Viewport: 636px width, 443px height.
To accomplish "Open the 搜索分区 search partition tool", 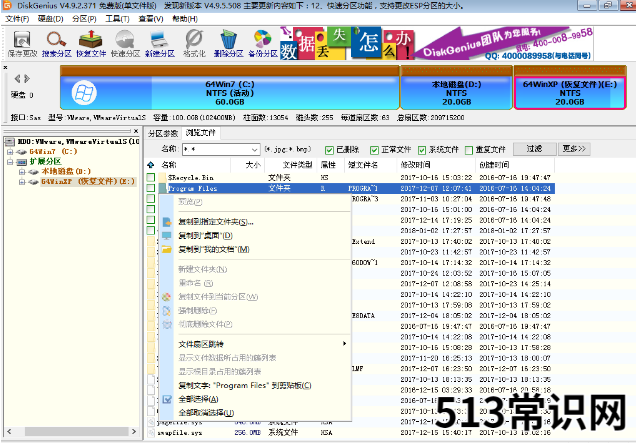I will 56,44.
